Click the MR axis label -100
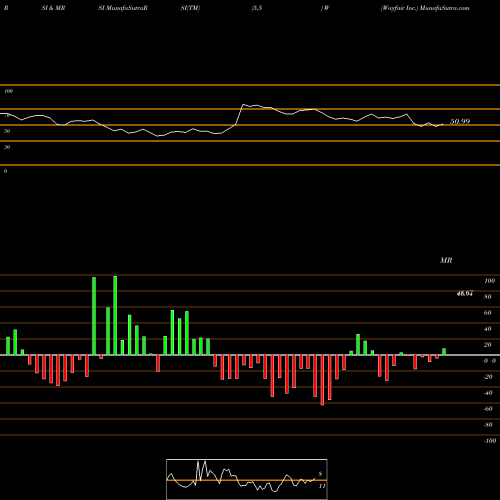 490,441
